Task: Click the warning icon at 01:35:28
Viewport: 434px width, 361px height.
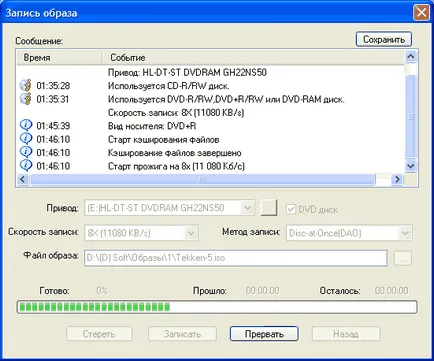Action: point(26,86)
